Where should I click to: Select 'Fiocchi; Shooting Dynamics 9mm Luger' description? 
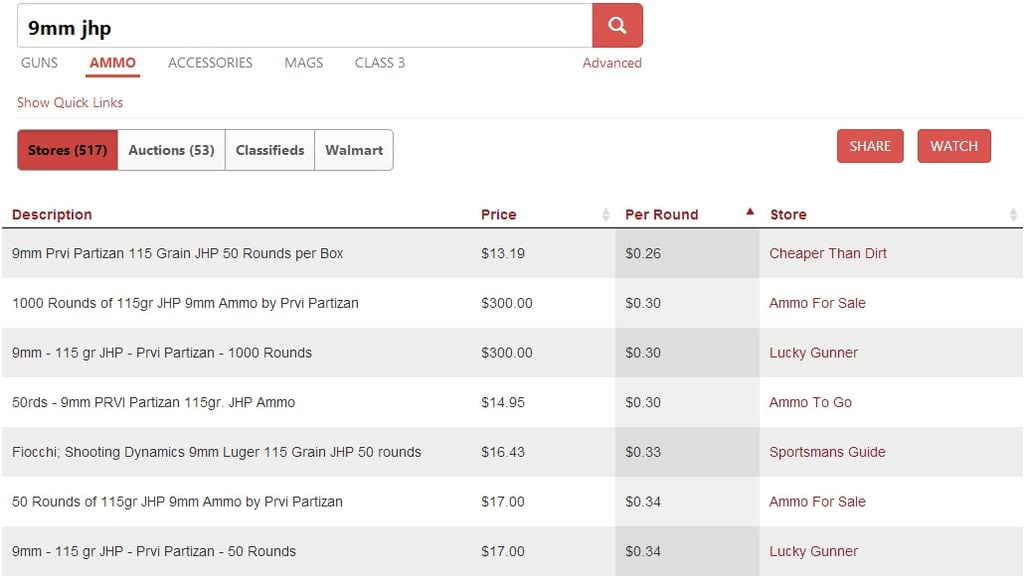click(x=217, y=452)
